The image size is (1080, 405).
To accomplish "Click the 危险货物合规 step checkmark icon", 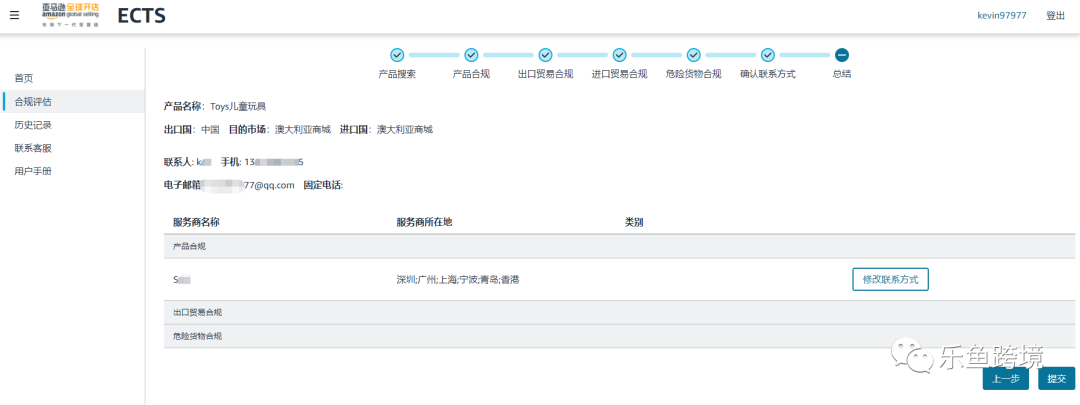I will point(693,55).
